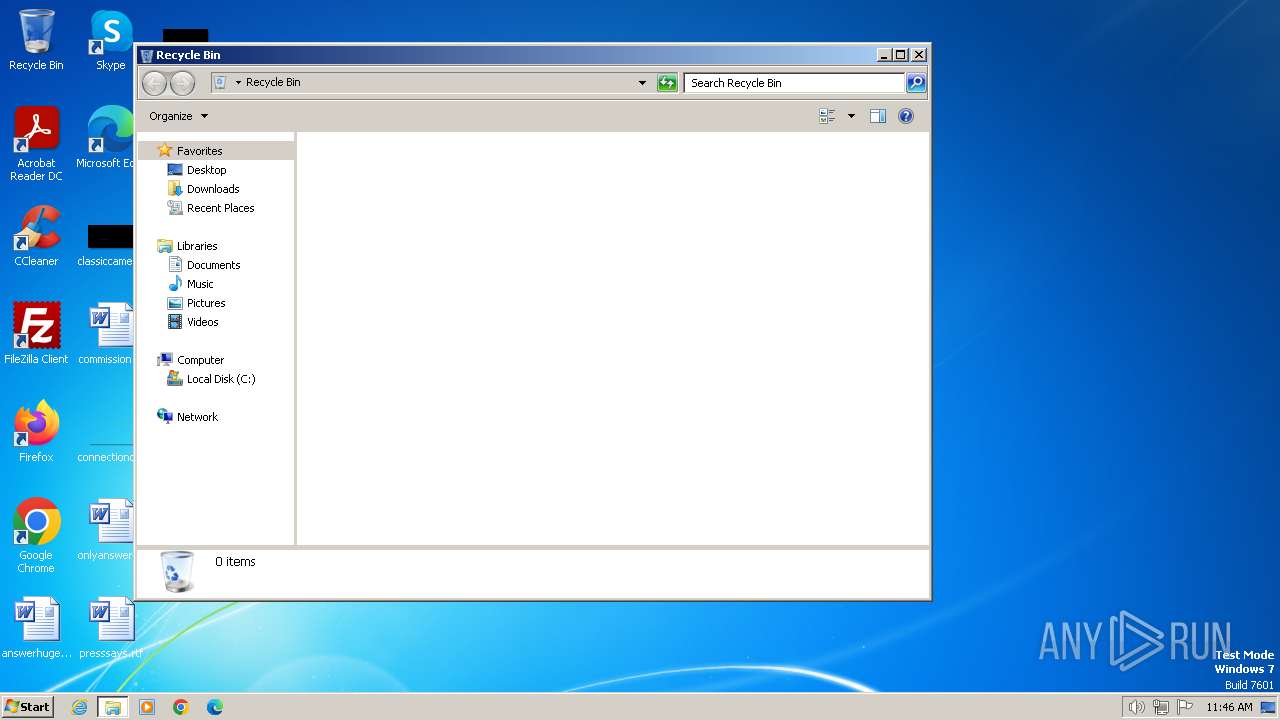Open view options dropdown arrow

tap(851, 116)
